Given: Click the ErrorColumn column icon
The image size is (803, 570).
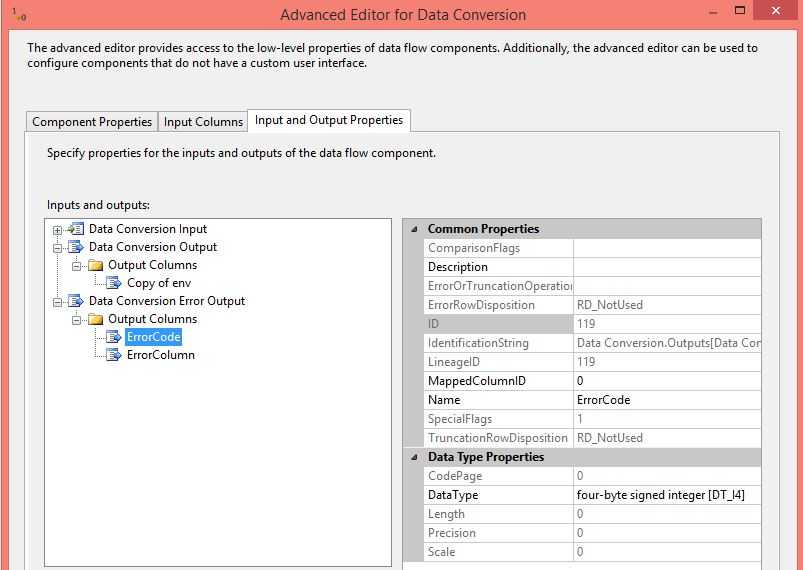Looking at the screenshot, I should 114,355.
